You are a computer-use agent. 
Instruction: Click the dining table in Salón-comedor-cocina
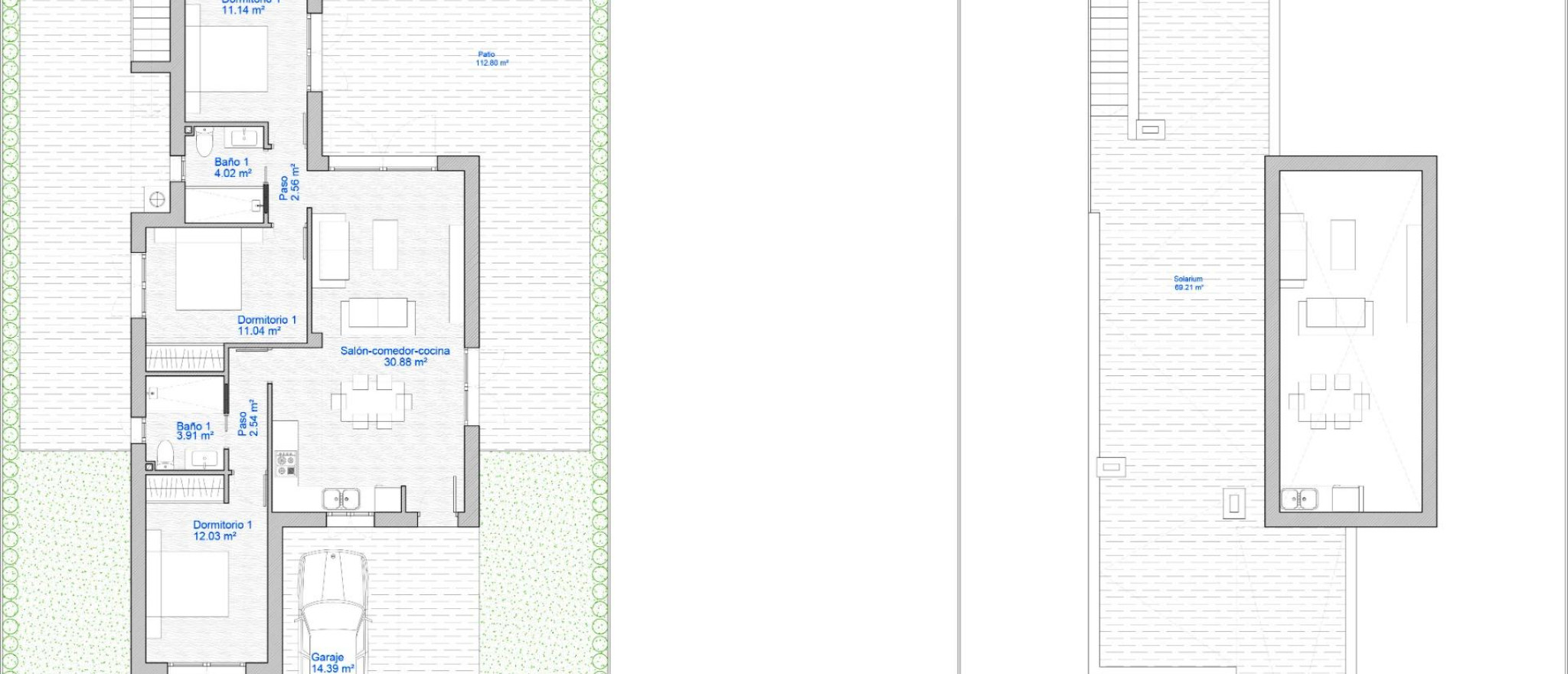click(371, 401)
